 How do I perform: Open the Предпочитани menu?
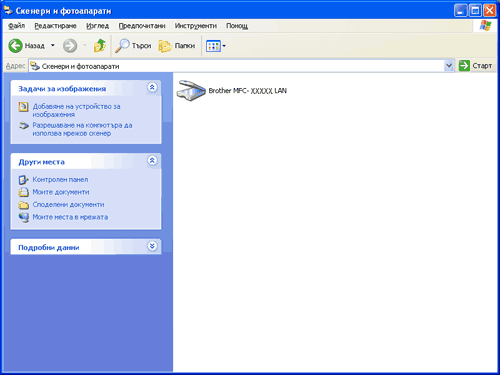pyautogui.click(x=142, y=26)
